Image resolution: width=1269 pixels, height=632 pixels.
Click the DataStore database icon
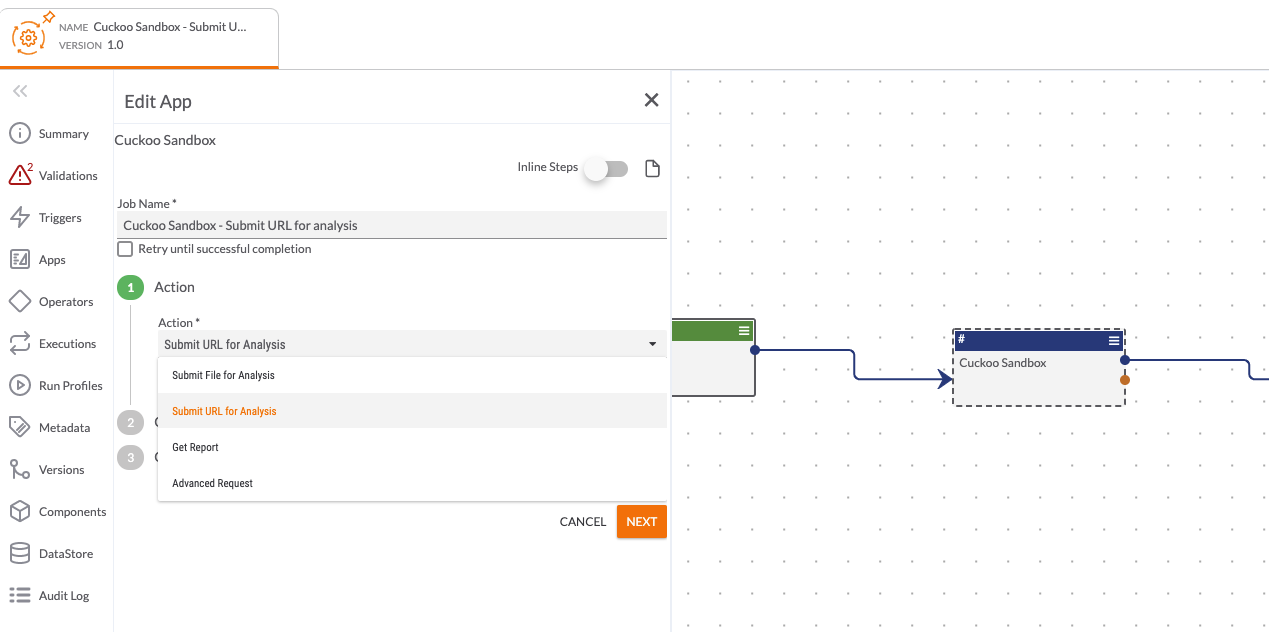coord(20,554)
